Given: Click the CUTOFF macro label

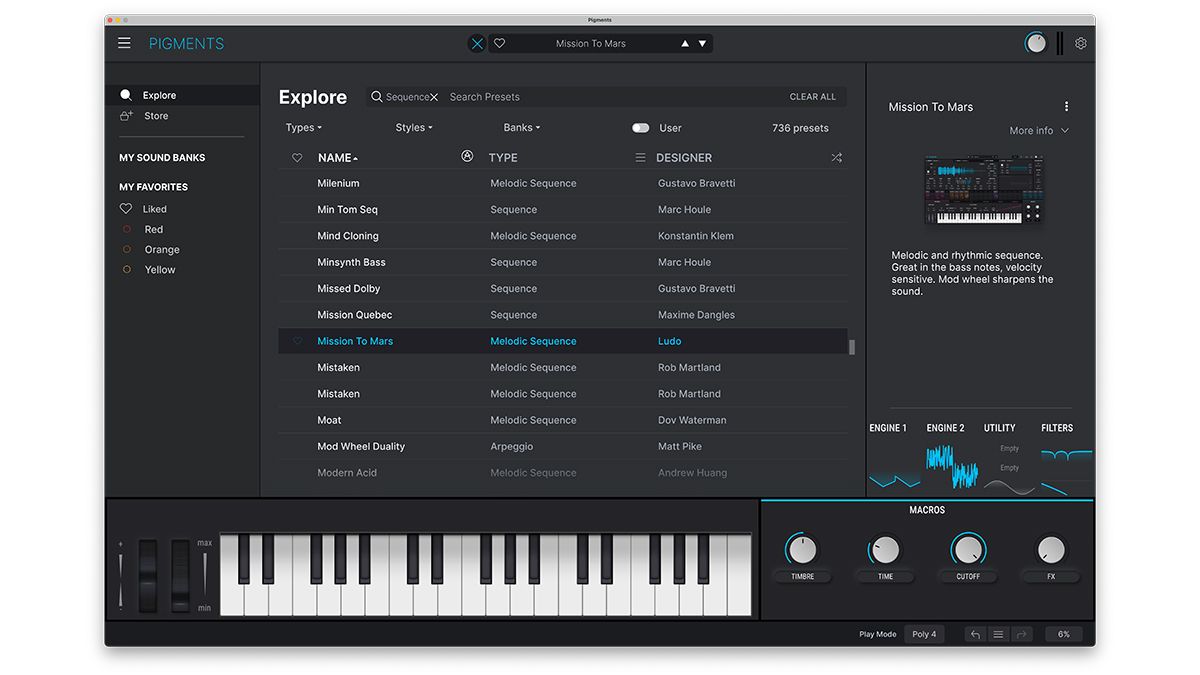Looking at the screenshot, I should coord(968,577).
